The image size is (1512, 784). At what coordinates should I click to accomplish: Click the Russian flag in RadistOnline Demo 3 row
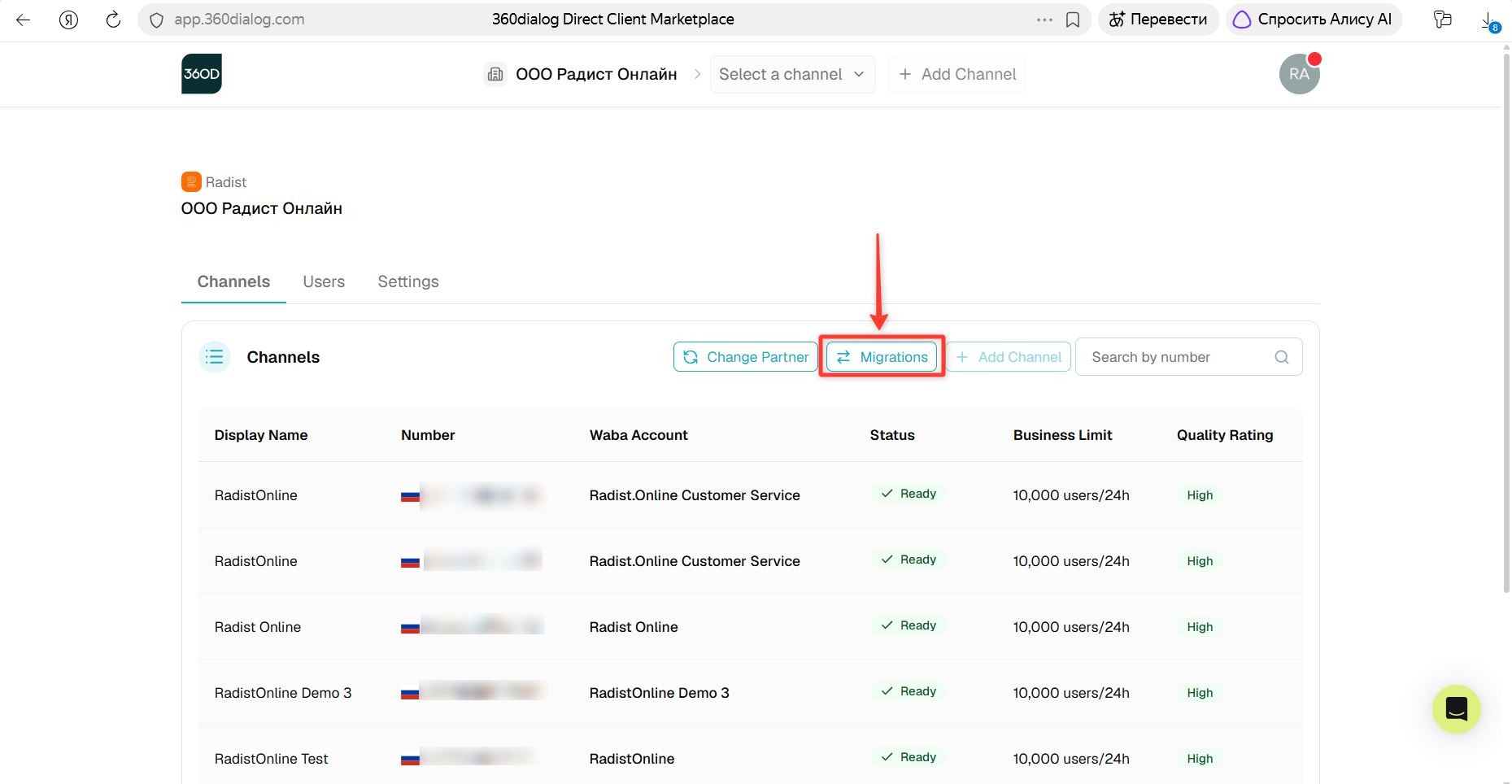click(410, 694)
